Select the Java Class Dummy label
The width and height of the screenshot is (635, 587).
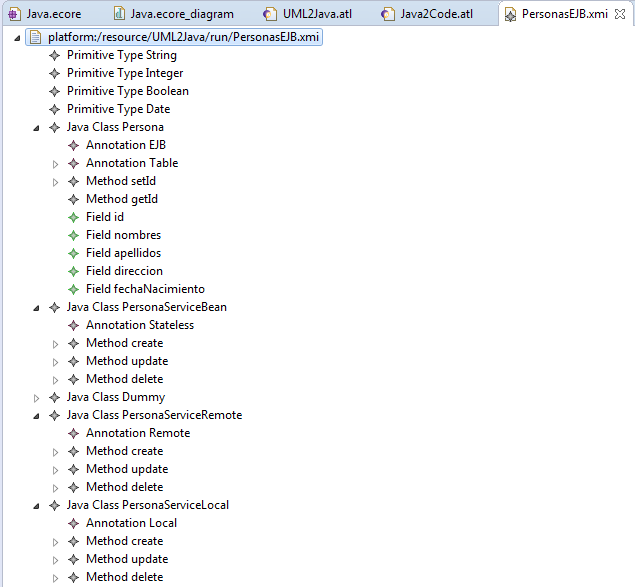click(x=116, y=397)
